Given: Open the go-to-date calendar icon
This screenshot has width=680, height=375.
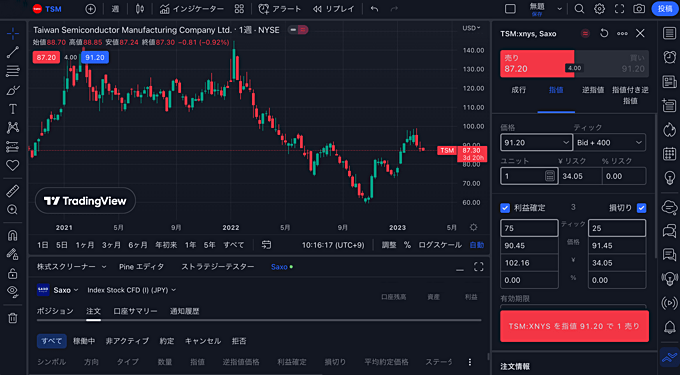Looking at the screenshot, I should (x=266, y=245).
